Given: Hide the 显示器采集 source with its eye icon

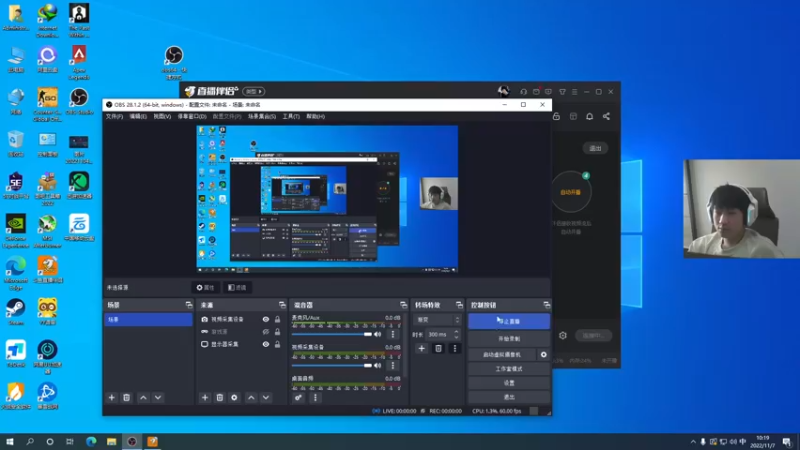Looking at the screenshot, I should pos(266,344).
